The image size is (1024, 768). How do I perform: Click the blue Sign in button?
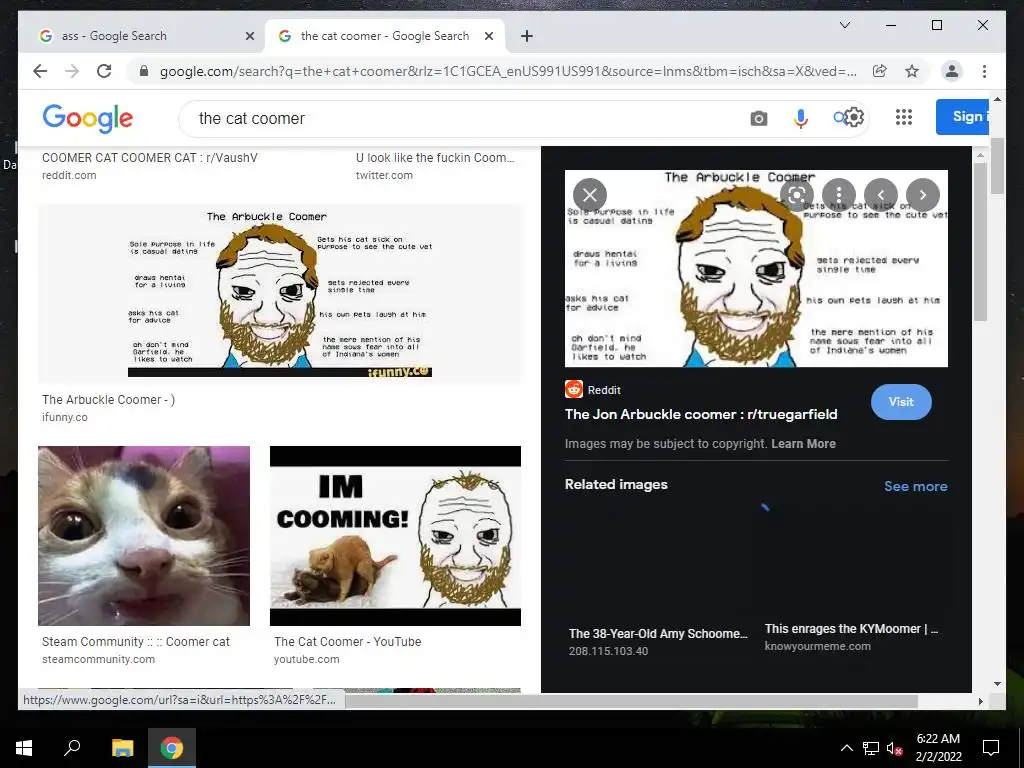click(x=963, y=117)
